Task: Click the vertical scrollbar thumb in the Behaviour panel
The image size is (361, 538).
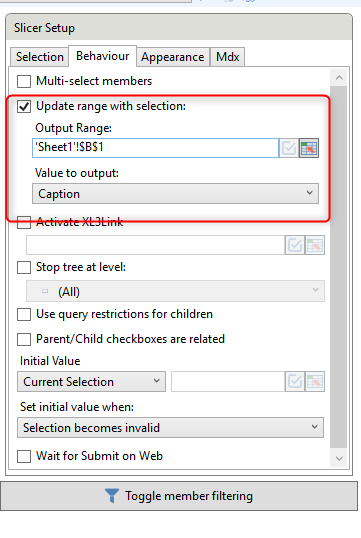Action: tap(339, 267)
